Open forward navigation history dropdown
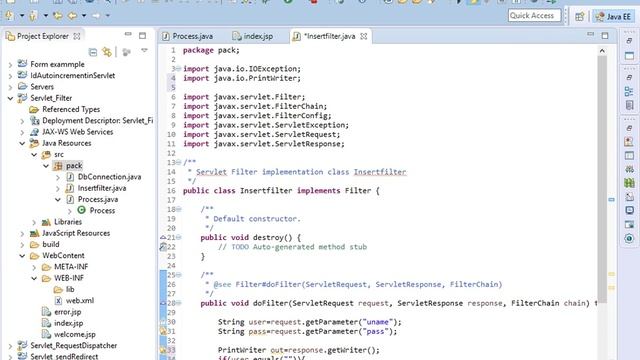This screenshot has width=640, height=360. tap(108, 16)
